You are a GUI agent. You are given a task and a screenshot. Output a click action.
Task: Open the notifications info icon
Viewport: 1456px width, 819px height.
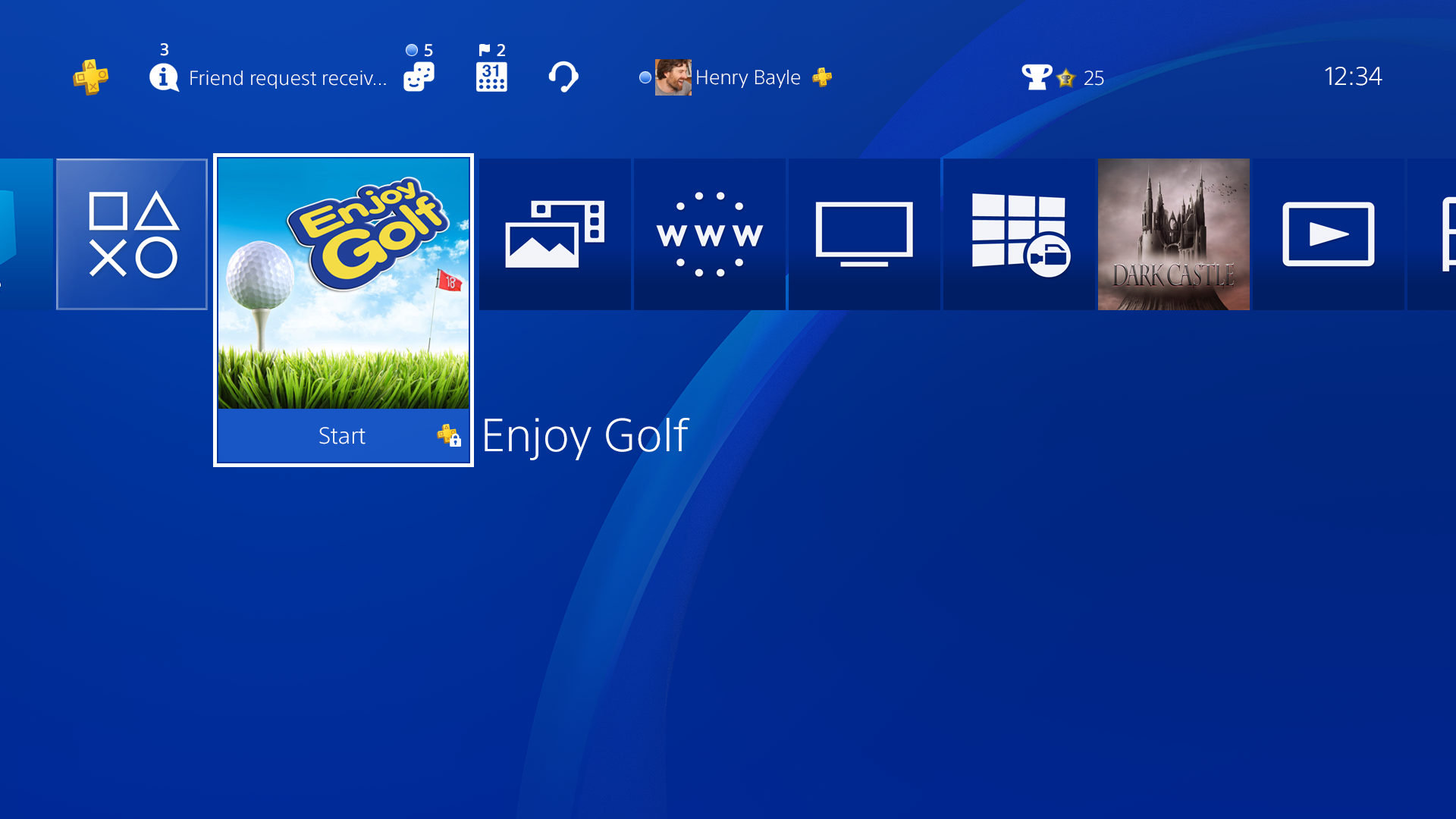[164, 77]
